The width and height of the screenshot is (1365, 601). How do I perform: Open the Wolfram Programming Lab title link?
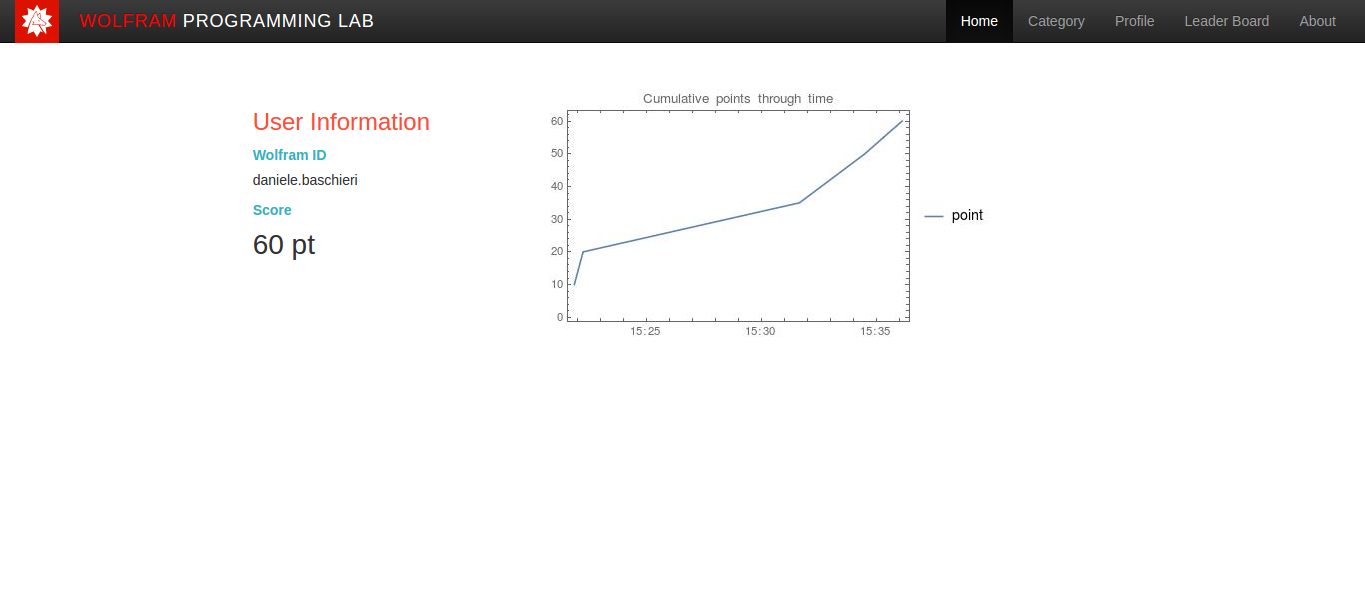[227, 21]
